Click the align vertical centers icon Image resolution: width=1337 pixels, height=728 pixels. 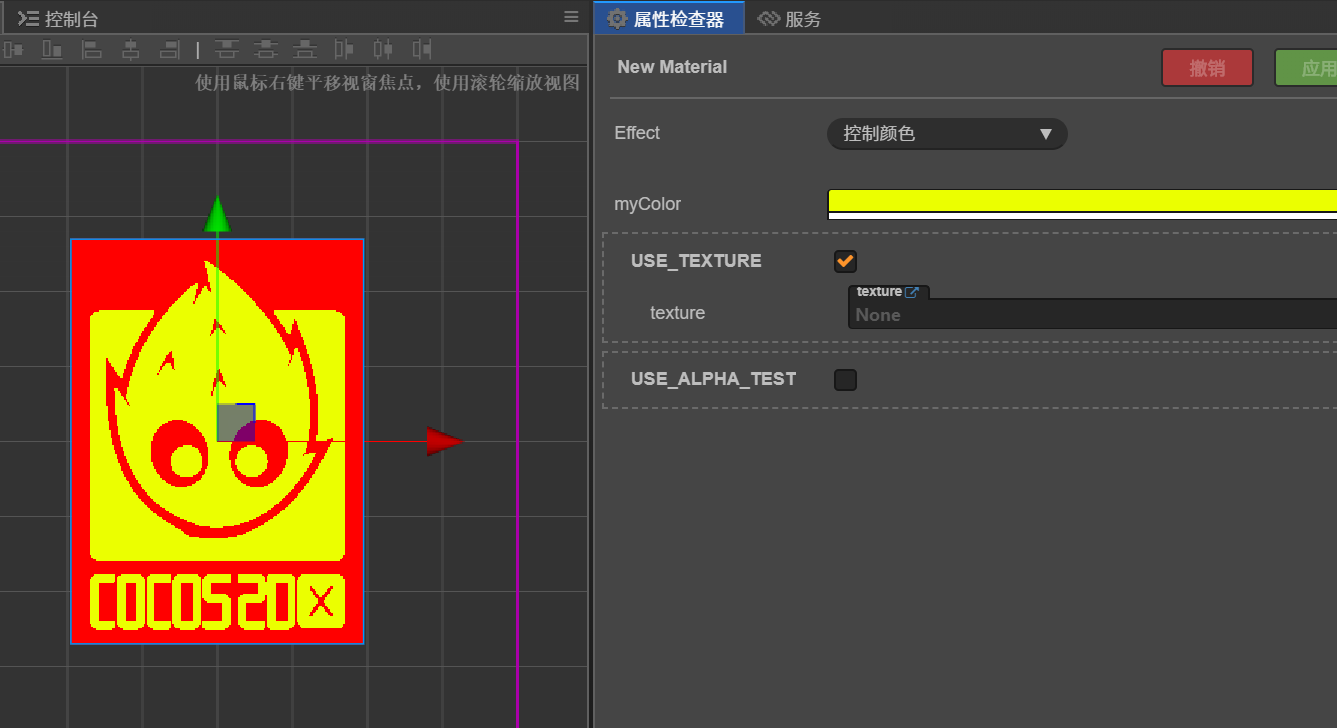[13, 49]
